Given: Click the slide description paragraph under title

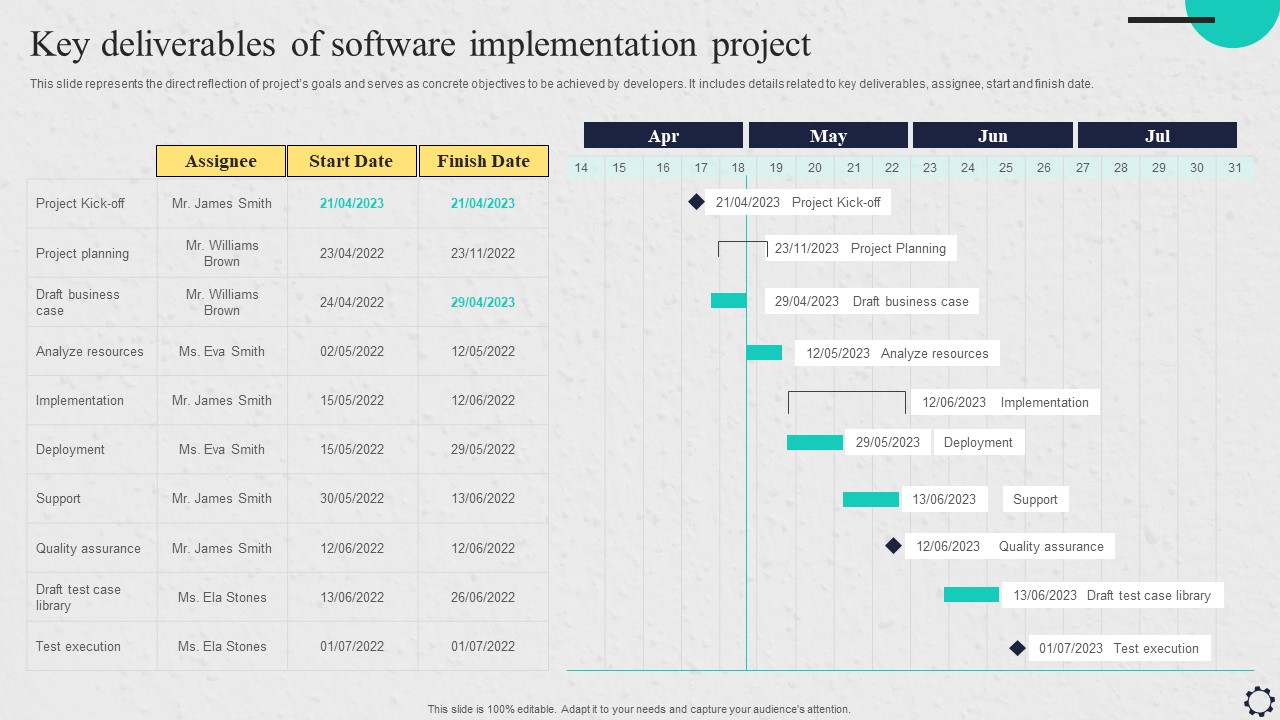Looking at the screenshot, I should (x=562, y=84).
